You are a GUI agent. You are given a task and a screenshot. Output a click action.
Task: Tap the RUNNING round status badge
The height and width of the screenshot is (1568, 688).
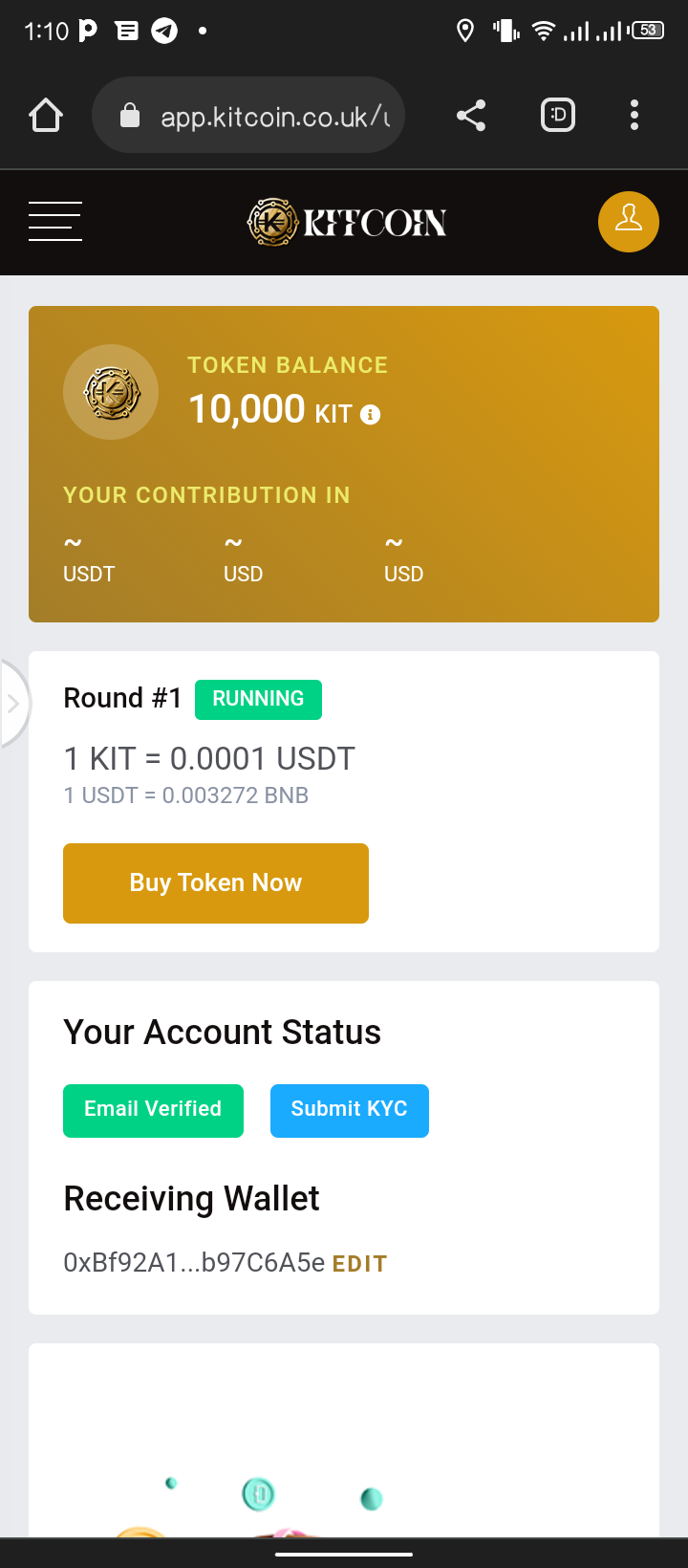click(258, 699)
